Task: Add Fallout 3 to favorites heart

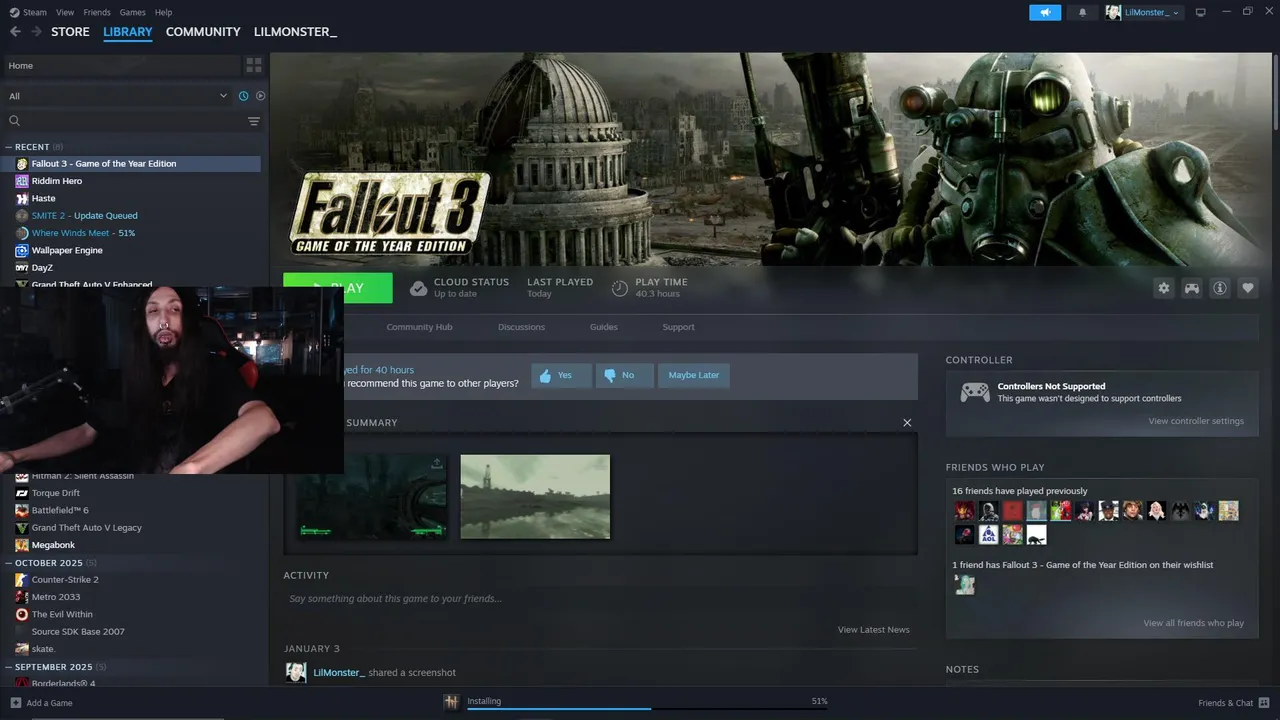Action: point(1248,288)
